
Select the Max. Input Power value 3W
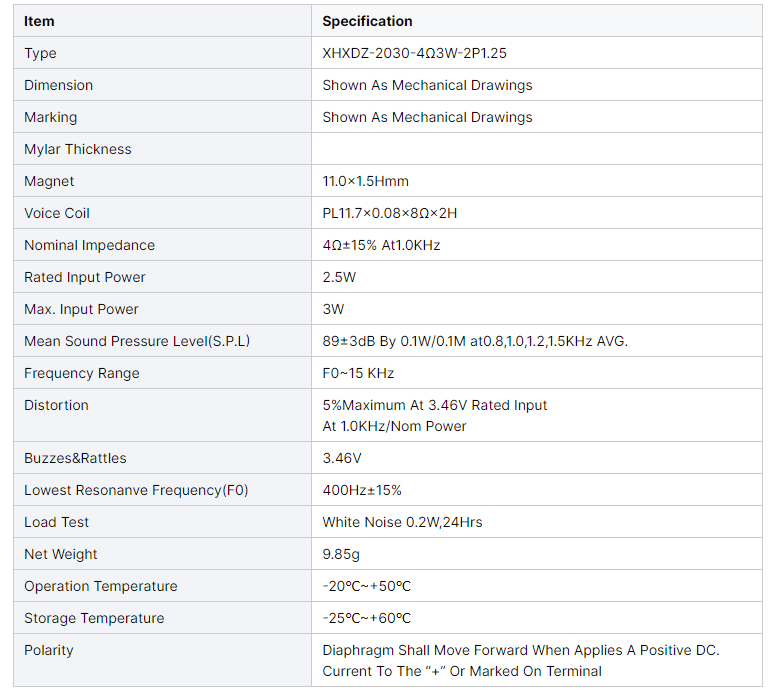pyautogui.click(x=333, y=309)
